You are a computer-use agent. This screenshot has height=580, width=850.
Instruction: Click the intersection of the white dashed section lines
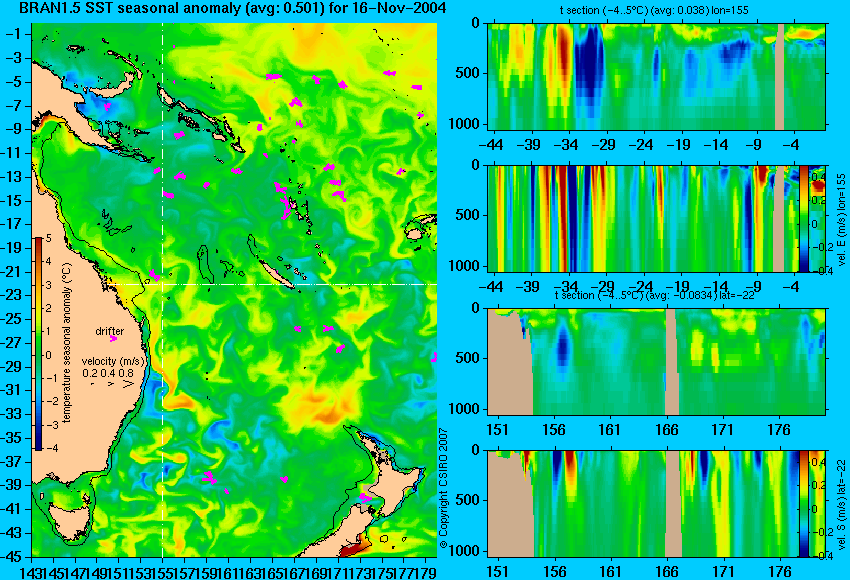163,284
